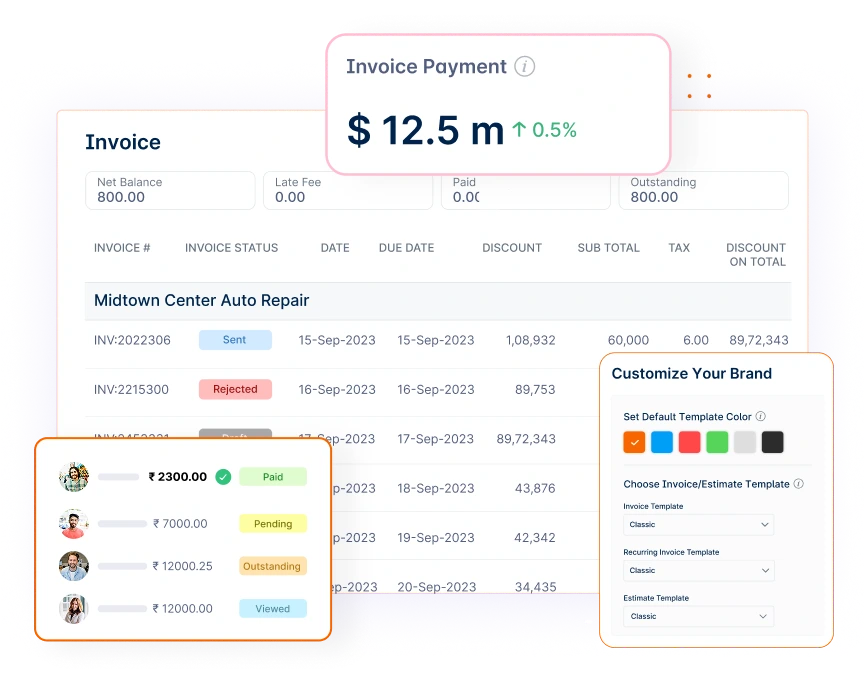Click the 17-Sep-2023 due date cell

point(435,439)
